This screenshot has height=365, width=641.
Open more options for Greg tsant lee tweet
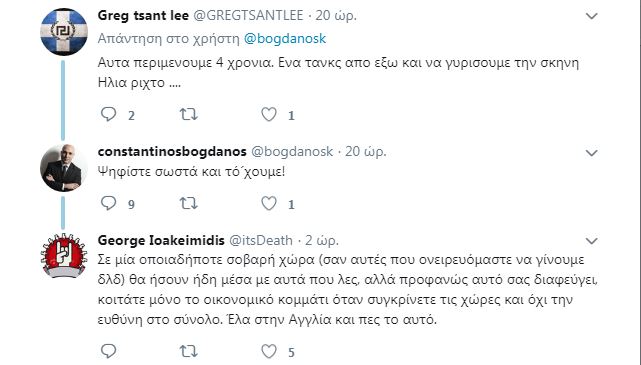592,16
